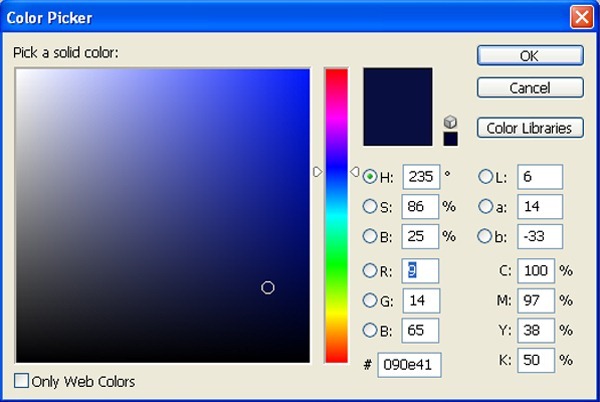Screen dimensions: 600x402
Task: Select the Red (R) radio button
Action: (370, 271)
